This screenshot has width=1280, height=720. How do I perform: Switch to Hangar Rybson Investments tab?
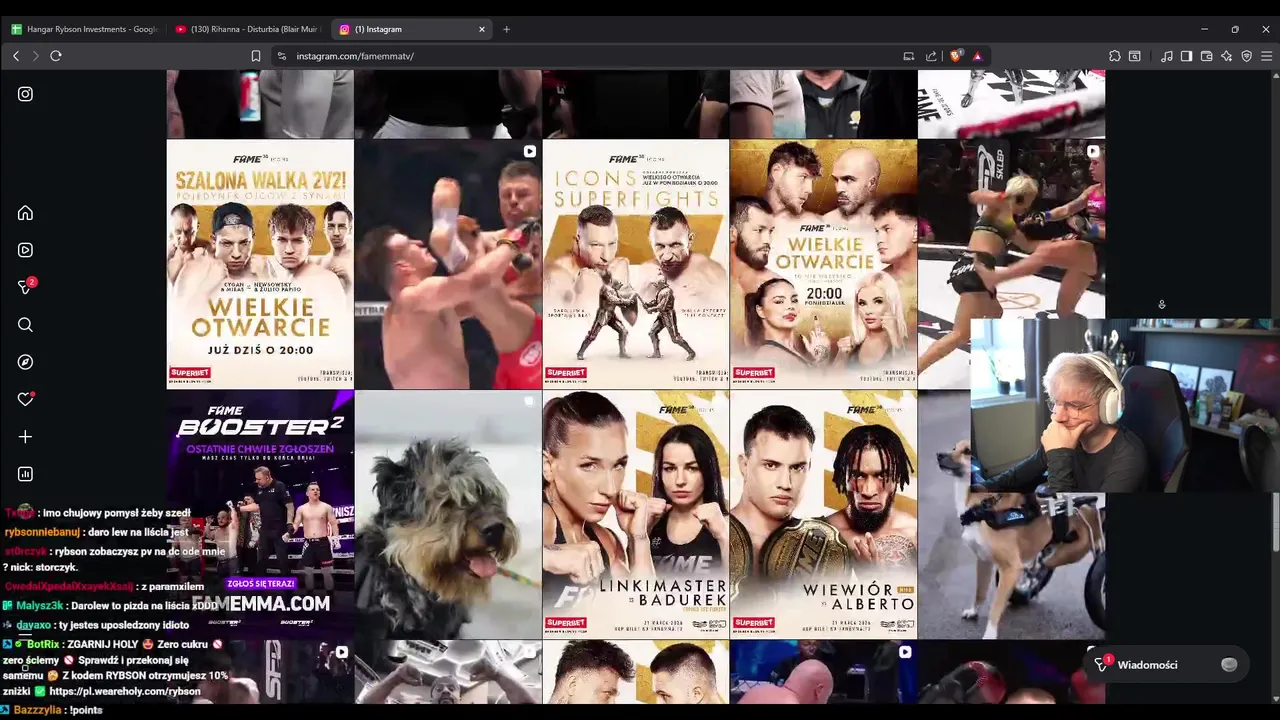(x=84, y=29)
